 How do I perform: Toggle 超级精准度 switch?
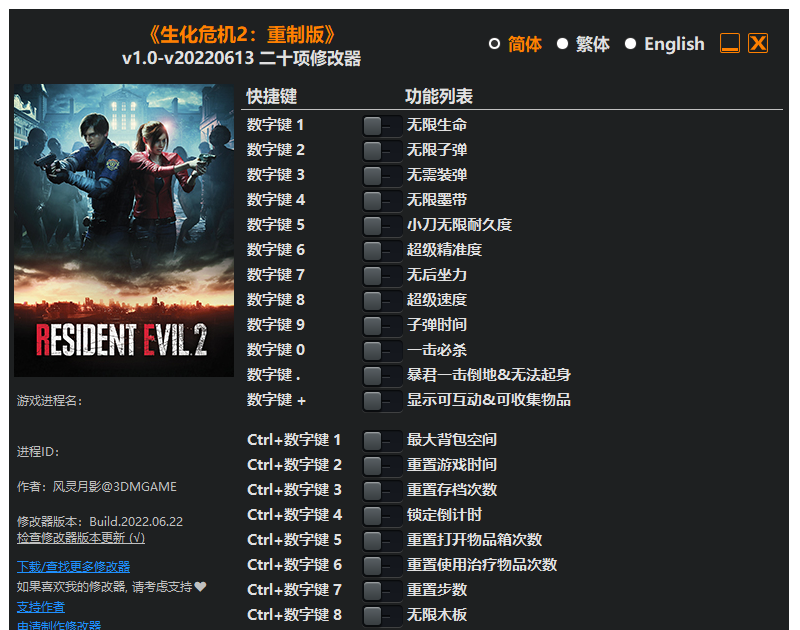coord(382,250)
